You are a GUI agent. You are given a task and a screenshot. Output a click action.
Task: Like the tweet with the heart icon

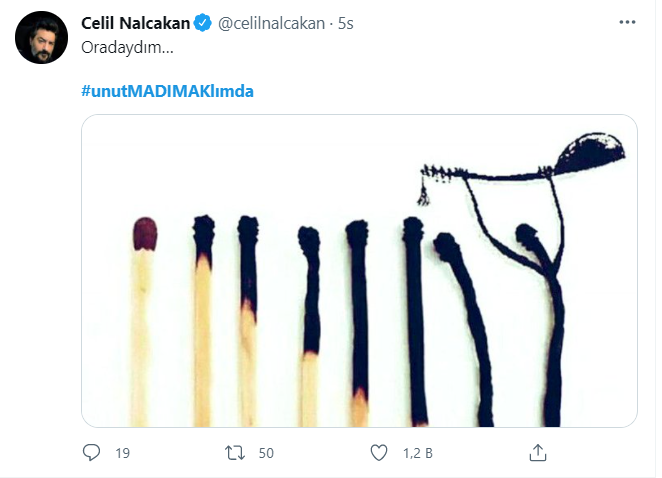pos(379,453)
